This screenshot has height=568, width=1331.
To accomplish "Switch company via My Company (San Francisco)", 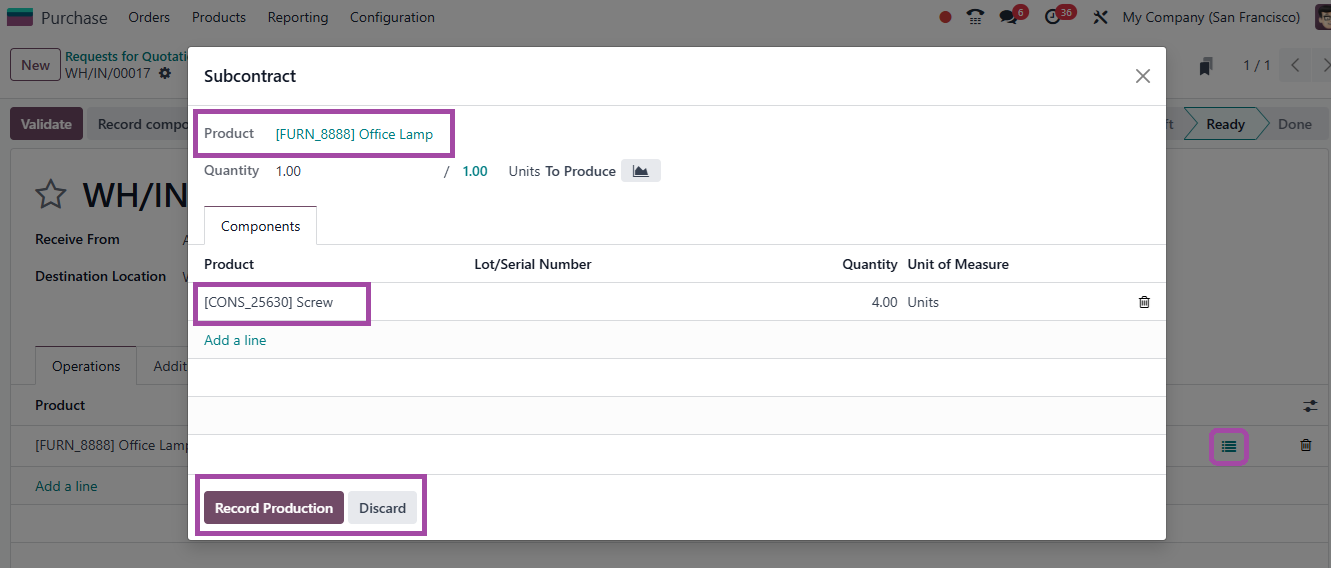I will (1211, 17).
